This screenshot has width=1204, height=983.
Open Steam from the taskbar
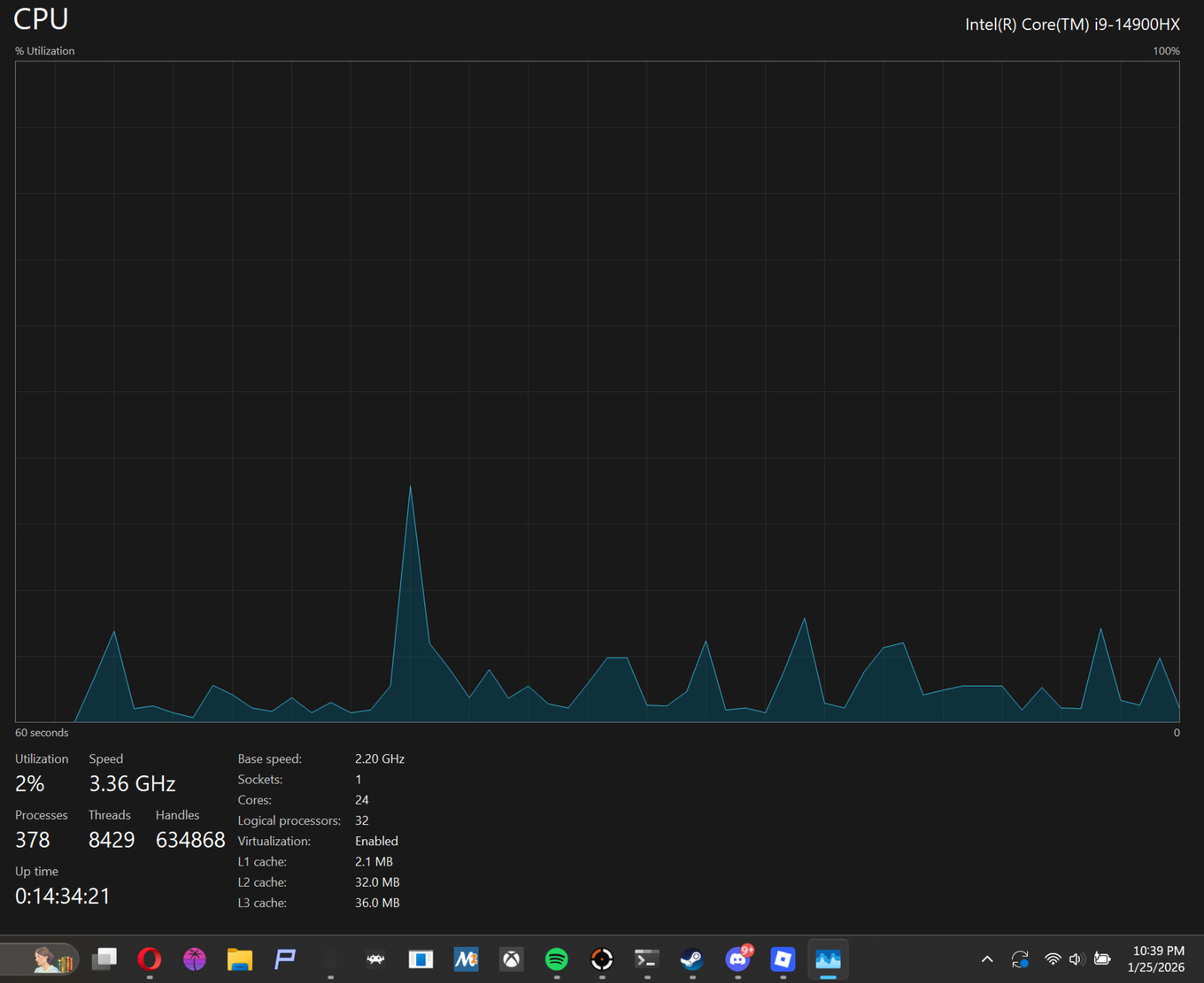click(x=692, y=959)
